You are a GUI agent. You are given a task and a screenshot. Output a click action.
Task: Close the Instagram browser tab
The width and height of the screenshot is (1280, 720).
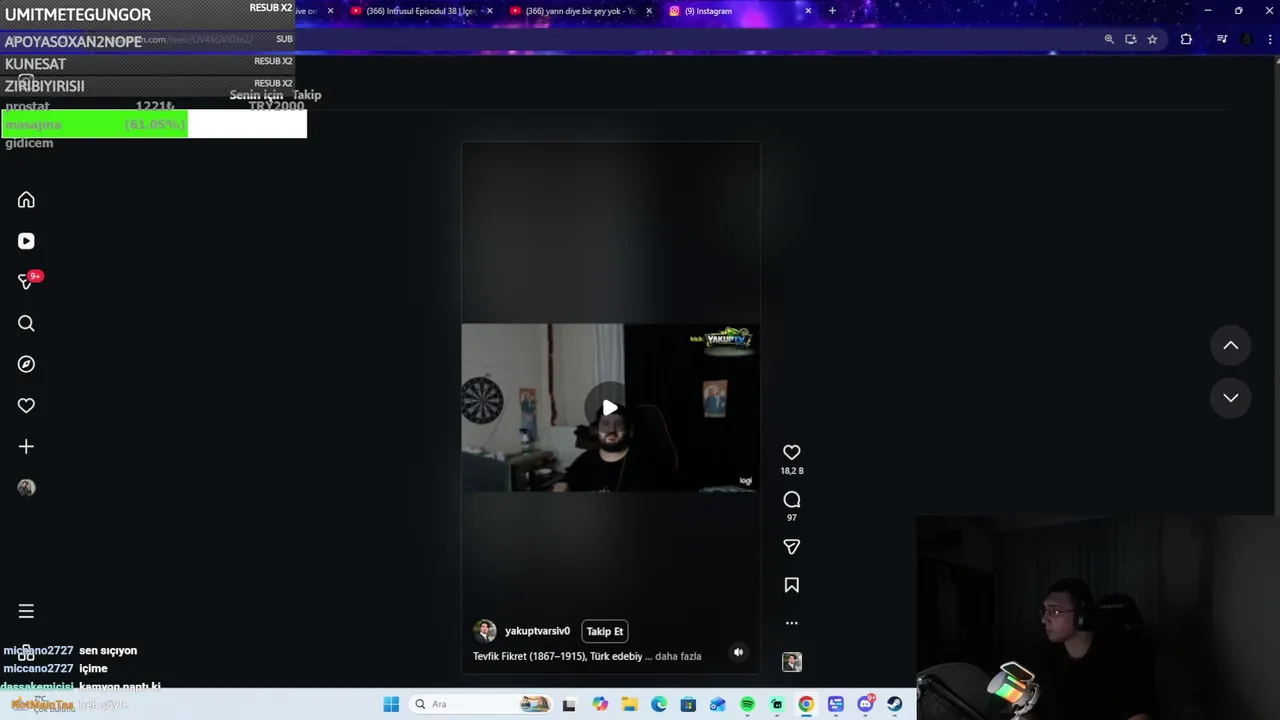808,11
